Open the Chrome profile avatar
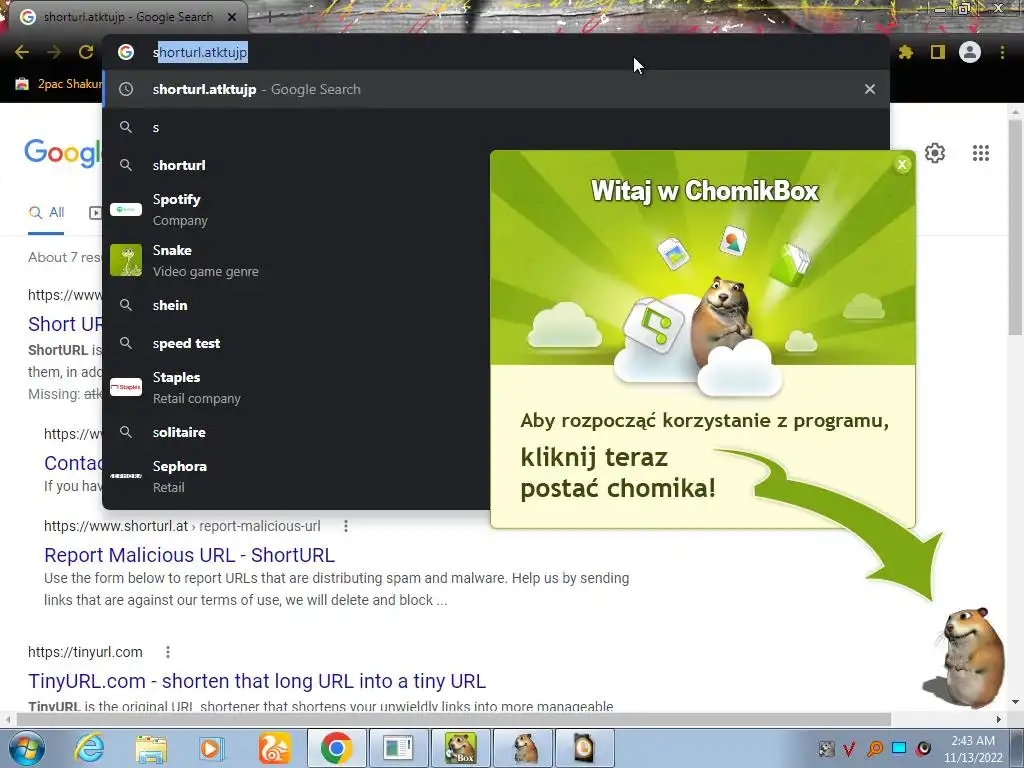This screenshot has width=1024, height=768. pyautogui.click(x=970, y=52)
